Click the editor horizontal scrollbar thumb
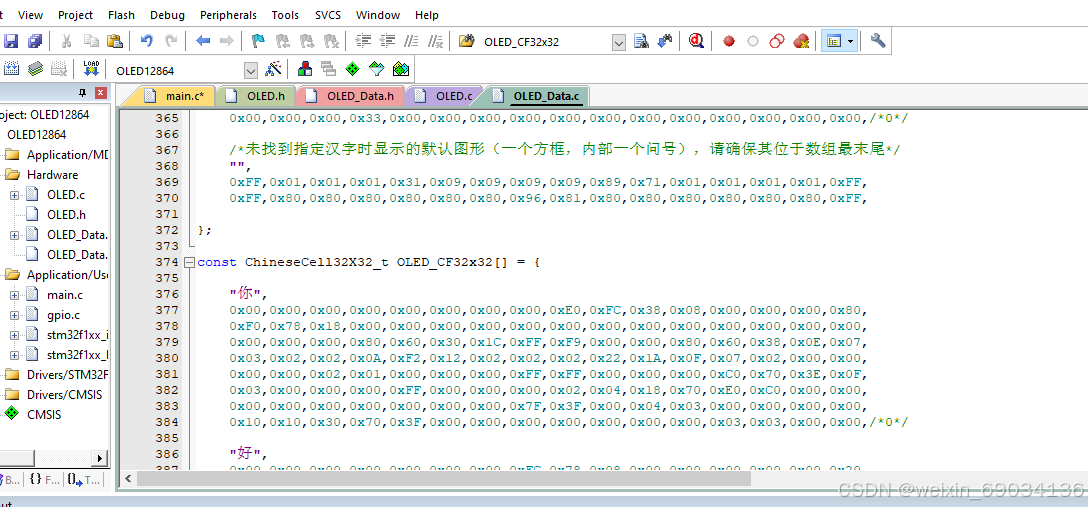1088x507 pixels. (x=444, y=479)
